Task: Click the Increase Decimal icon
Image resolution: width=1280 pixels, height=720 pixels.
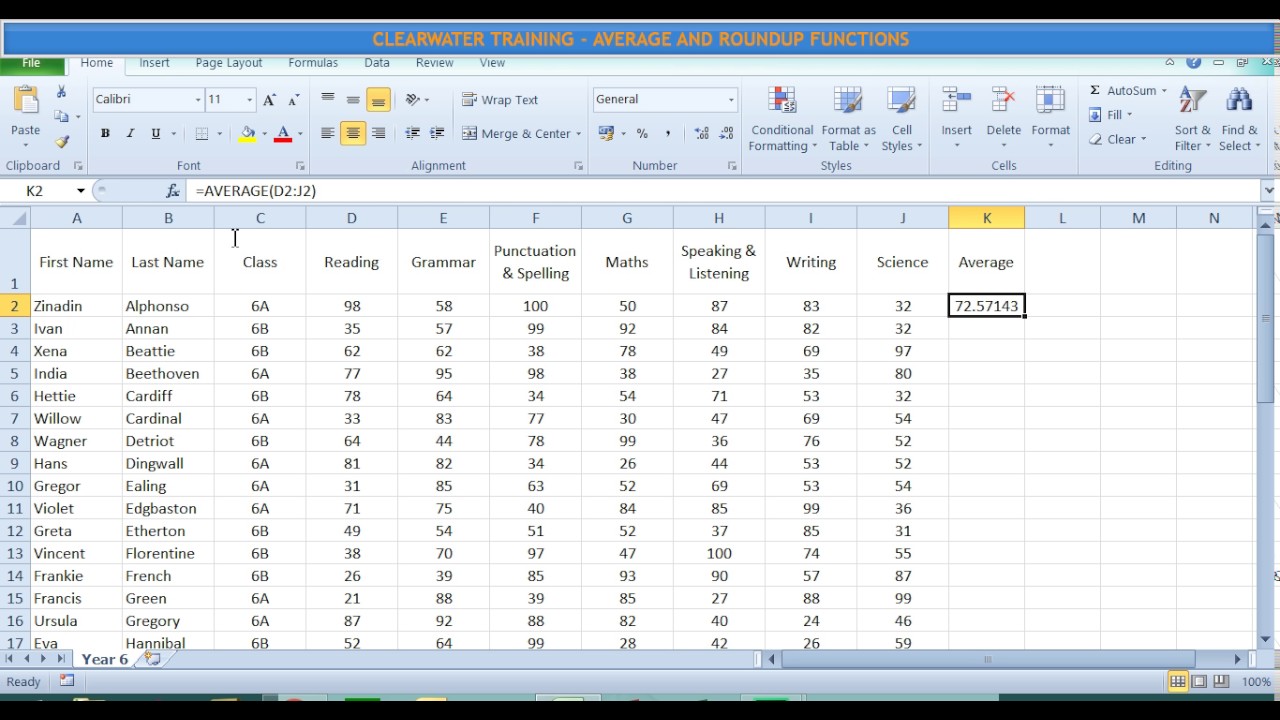Action: click(x=701, y=133)
